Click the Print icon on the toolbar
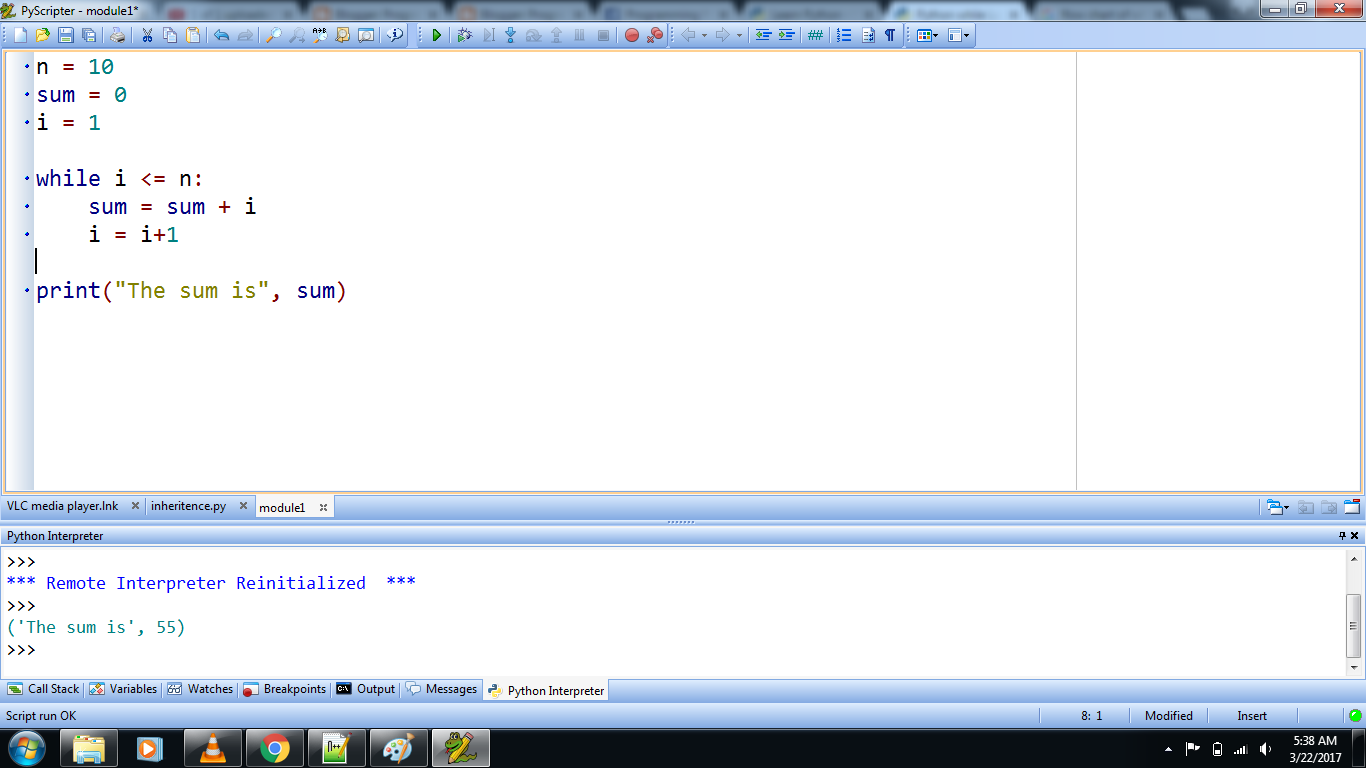 click(x=117, y=34)
